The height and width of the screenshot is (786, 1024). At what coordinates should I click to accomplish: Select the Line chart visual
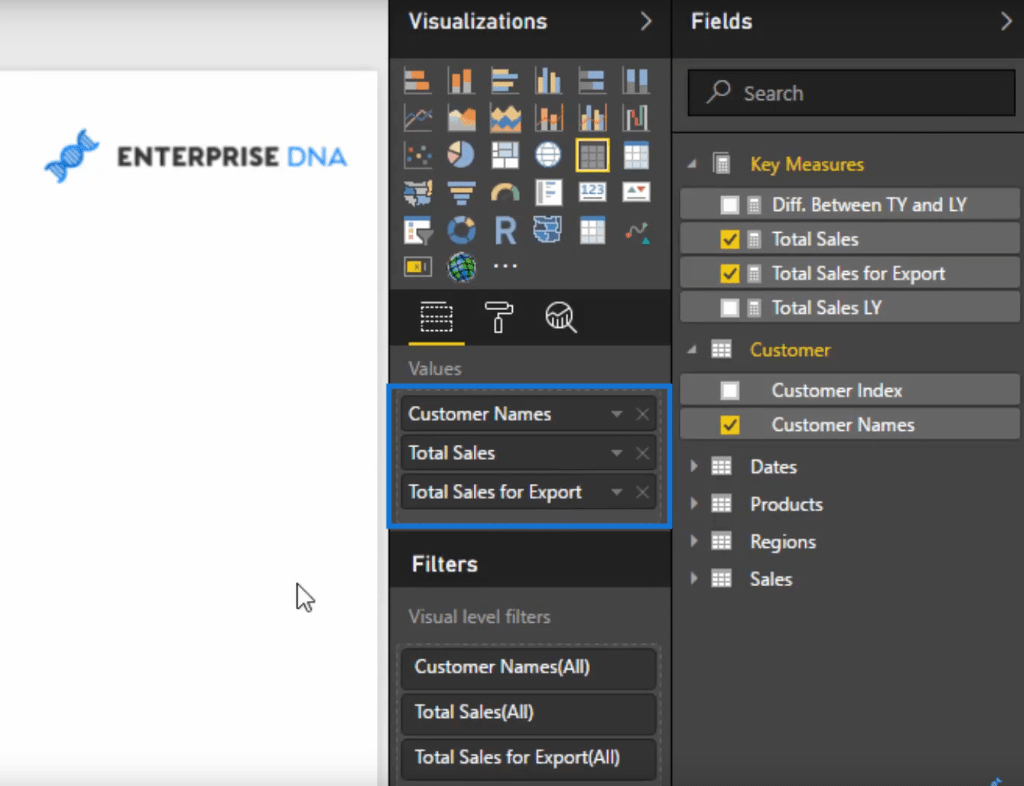pyautogui.click(x=417, y=119)
